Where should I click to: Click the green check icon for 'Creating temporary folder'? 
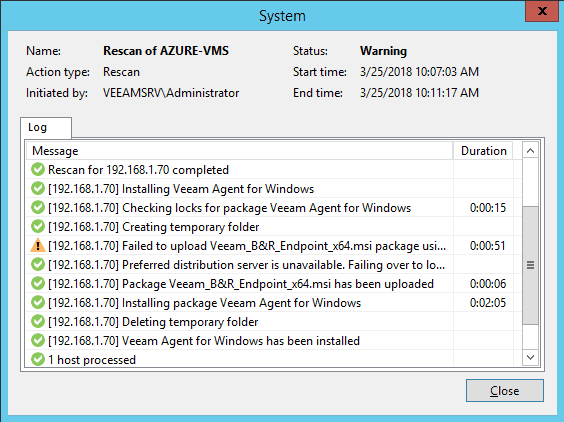coord(38,227)
